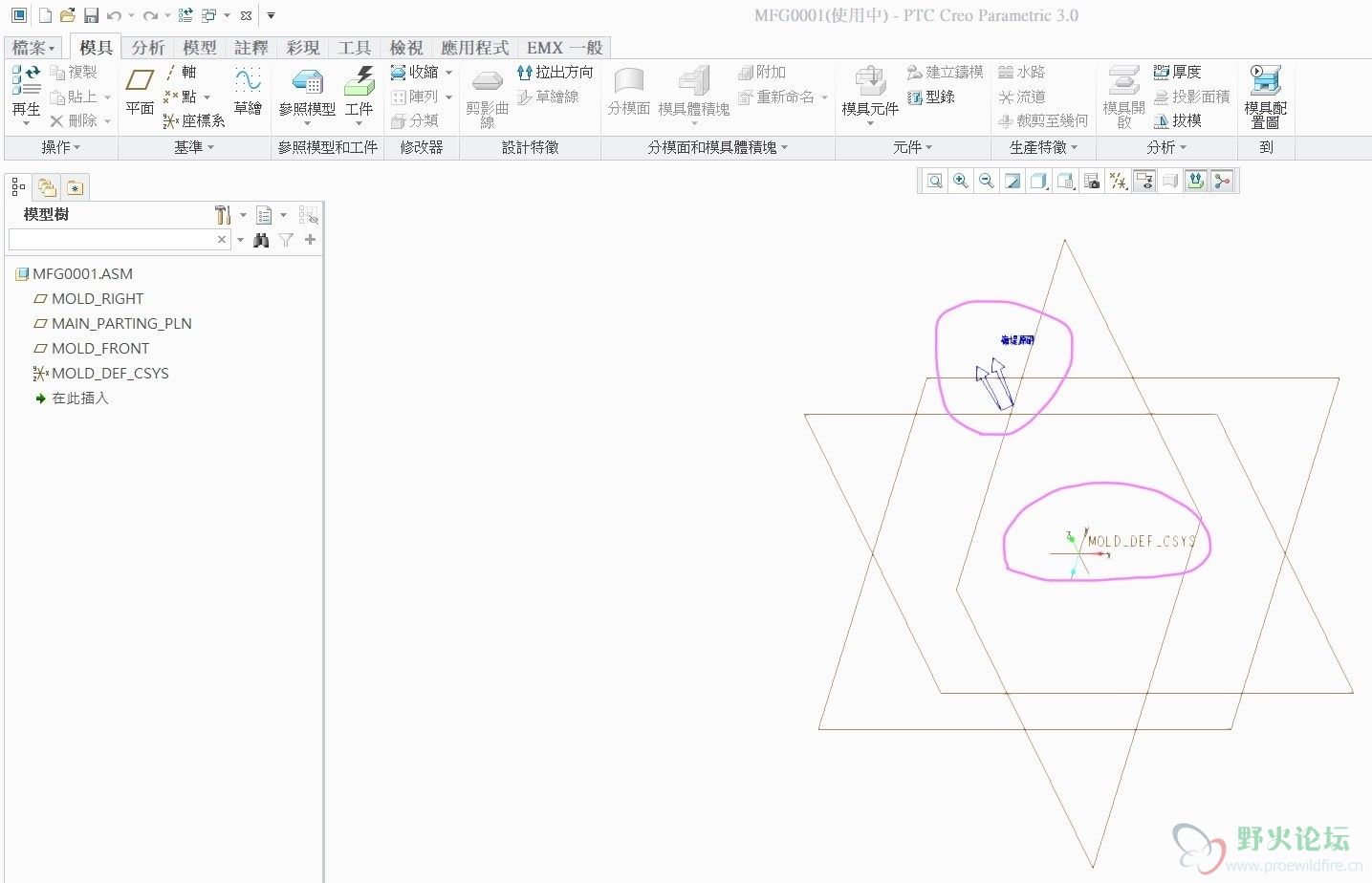1372x883 pixels.
Task: Open the saved orientations icon
Action: click(1065, 181)
